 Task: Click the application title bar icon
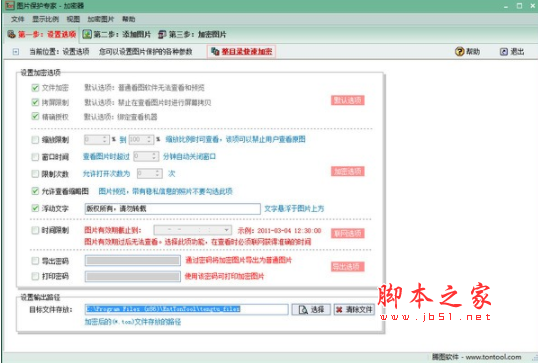pos(10,5)
